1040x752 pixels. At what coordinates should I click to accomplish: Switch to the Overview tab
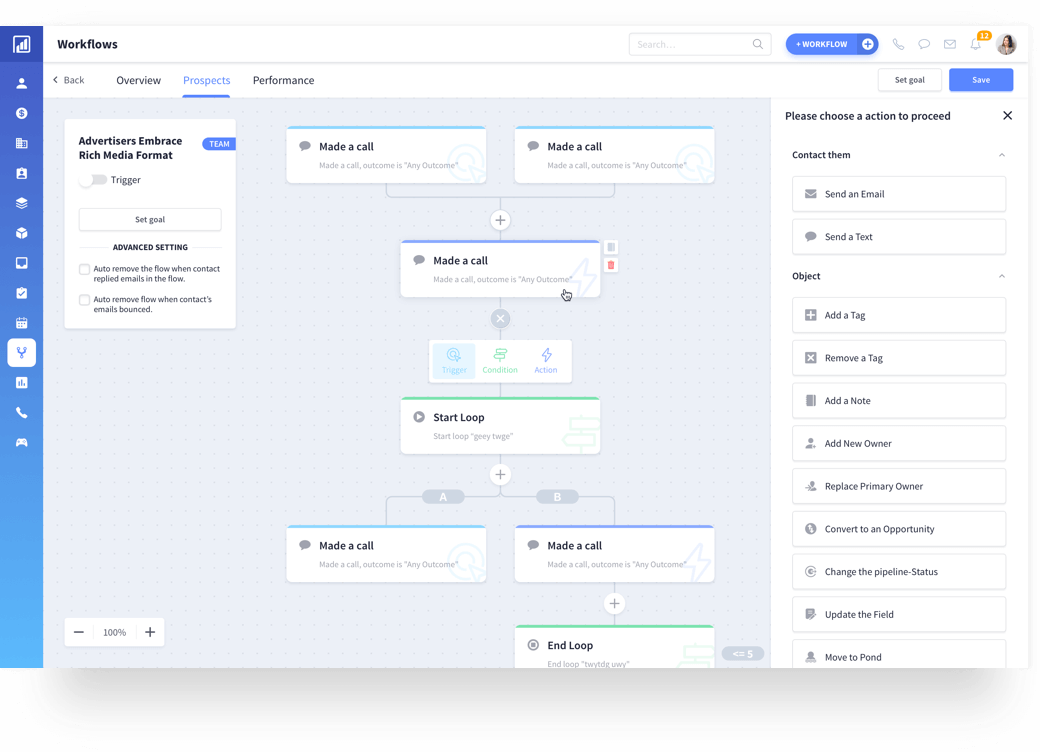138,80
